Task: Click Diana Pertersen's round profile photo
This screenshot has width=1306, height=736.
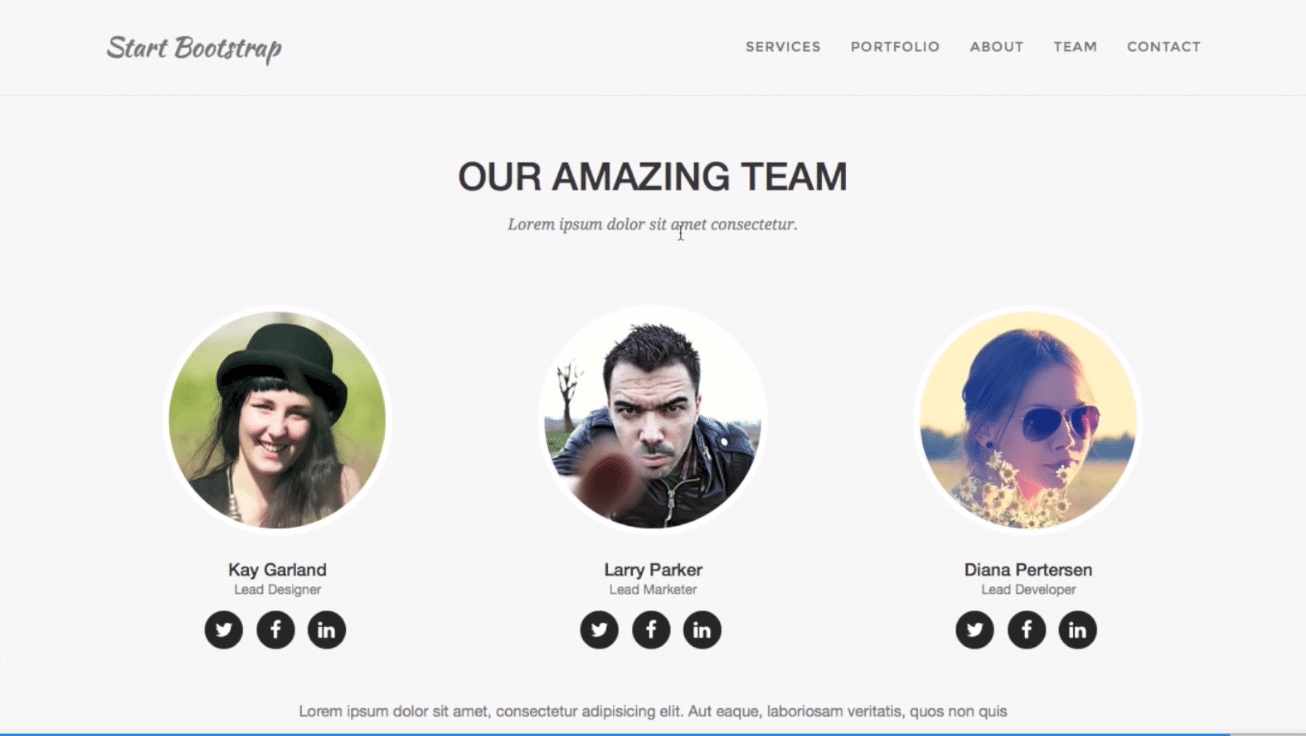Action: tap(1028, 419)
